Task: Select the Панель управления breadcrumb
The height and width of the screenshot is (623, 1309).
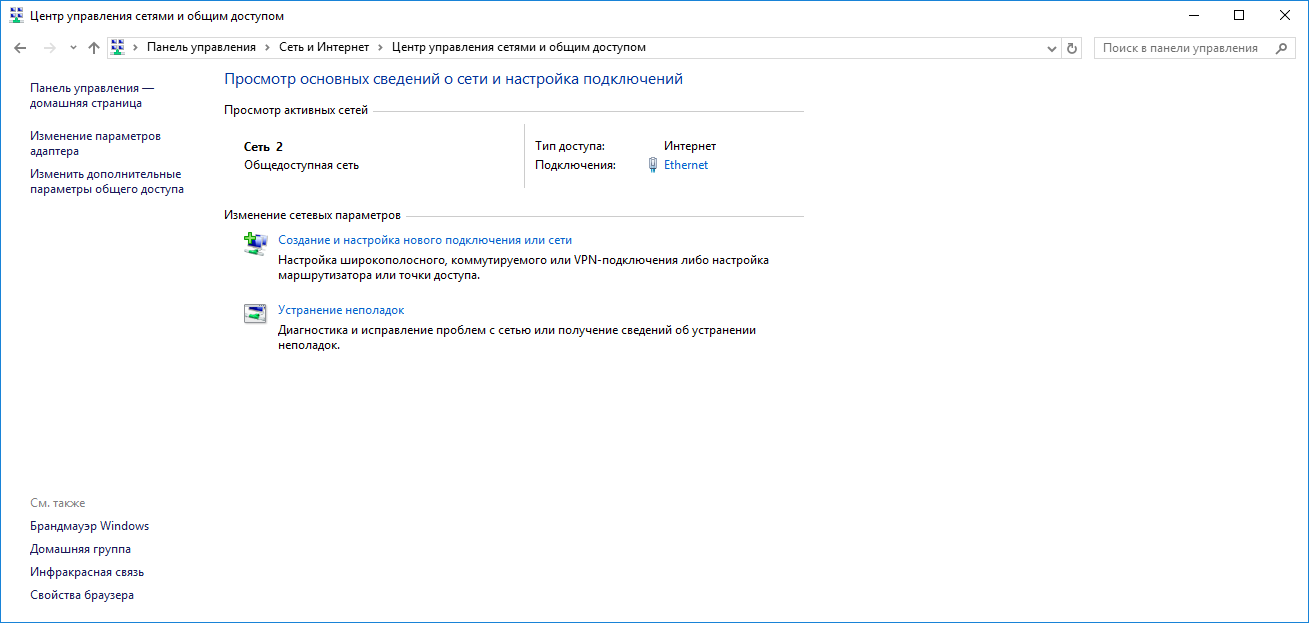Action: pos(201,47)
